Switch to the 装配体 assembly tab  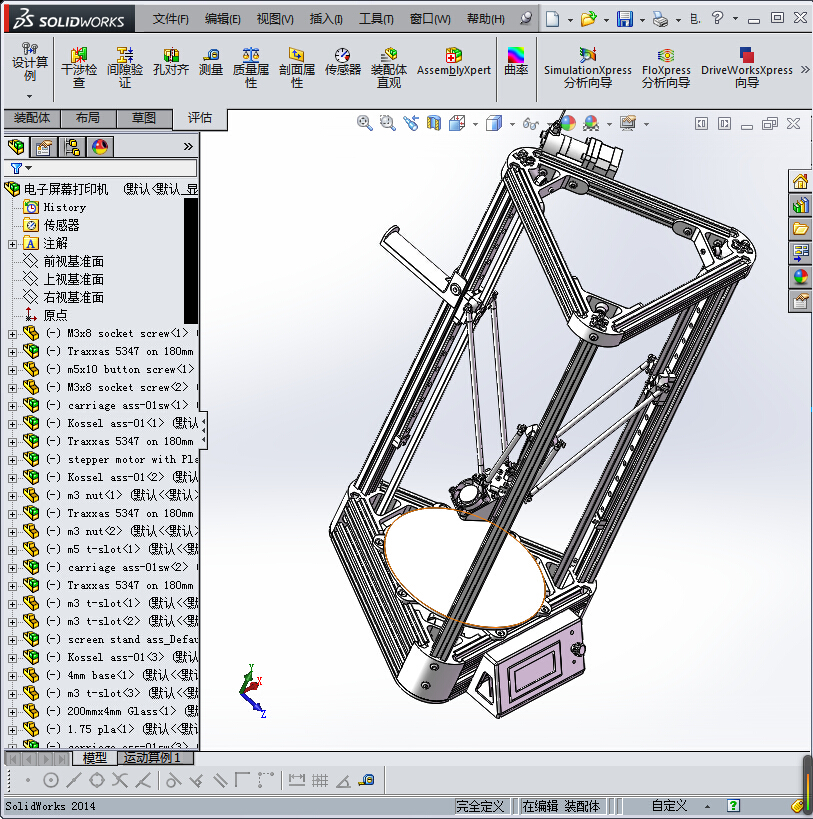tap(32, 118)
